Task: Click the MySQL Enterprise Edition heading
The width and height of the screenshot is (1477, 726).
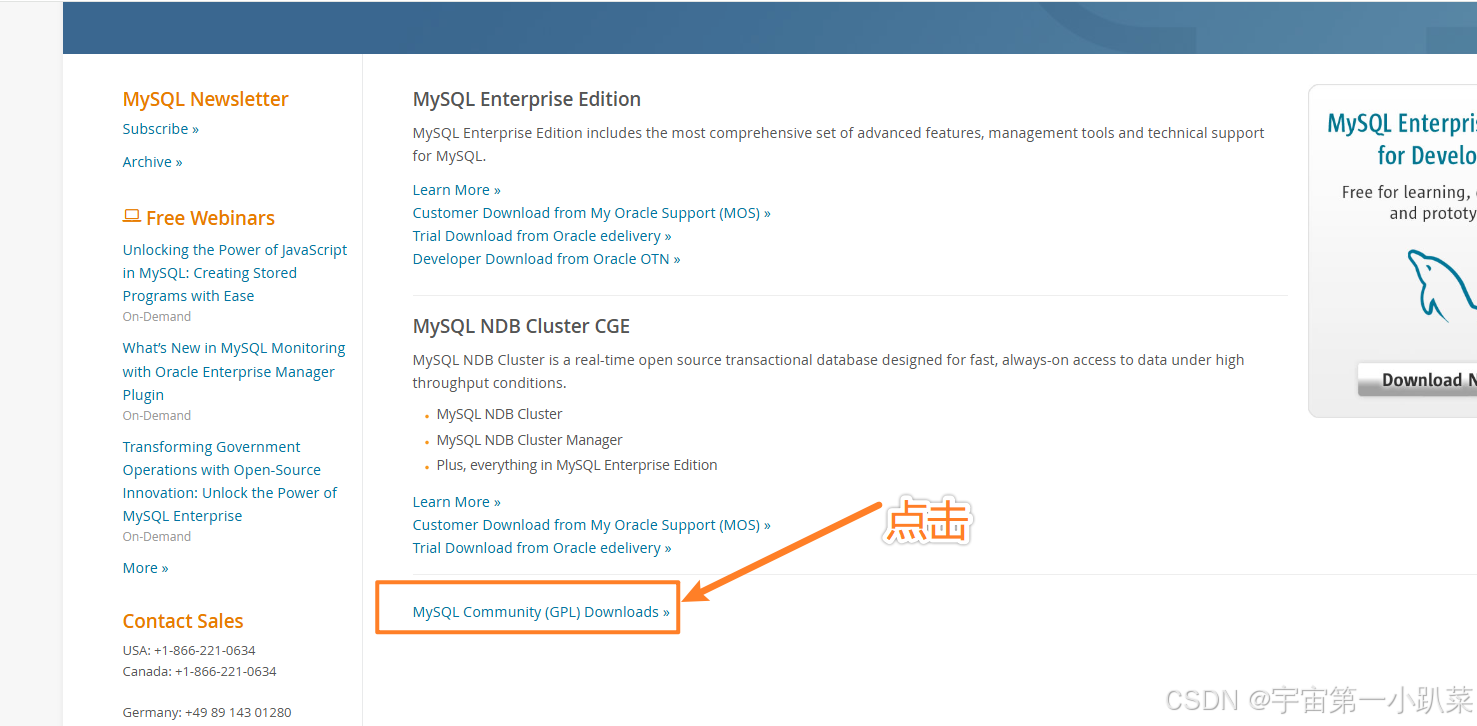Action: (527, 99)
